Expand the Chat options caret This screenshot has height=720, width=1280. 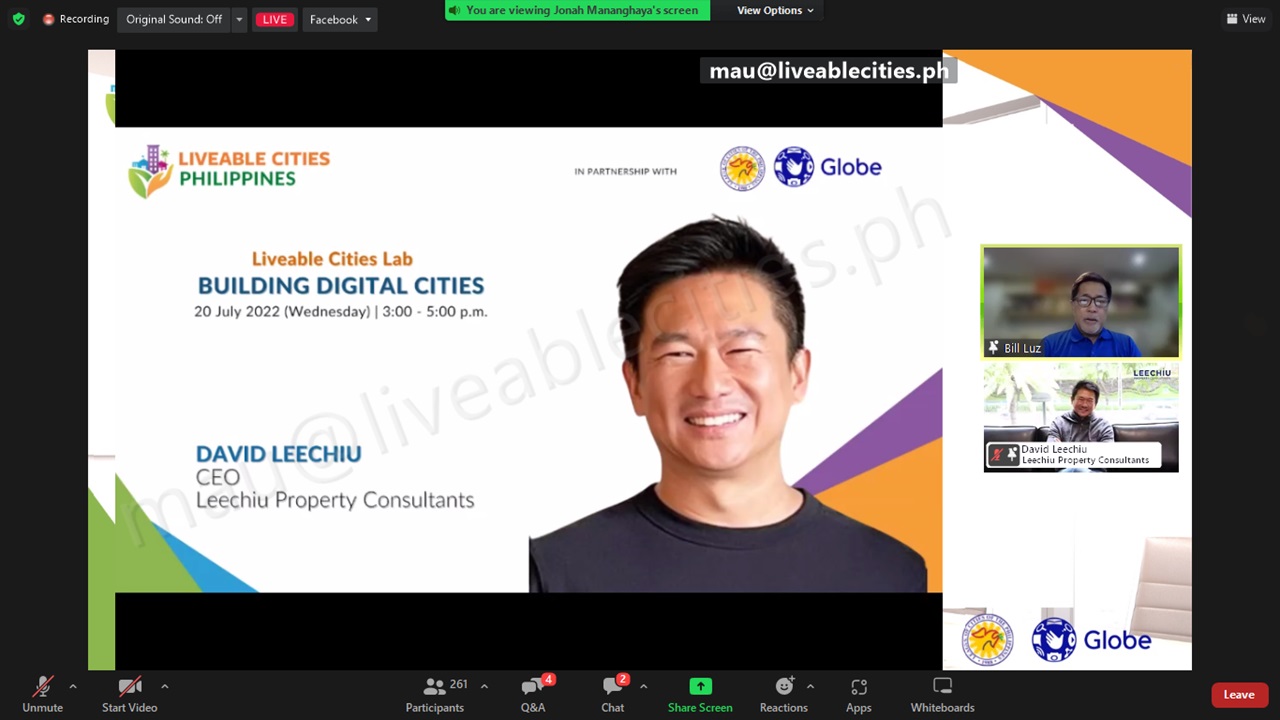tap(643, 686)
